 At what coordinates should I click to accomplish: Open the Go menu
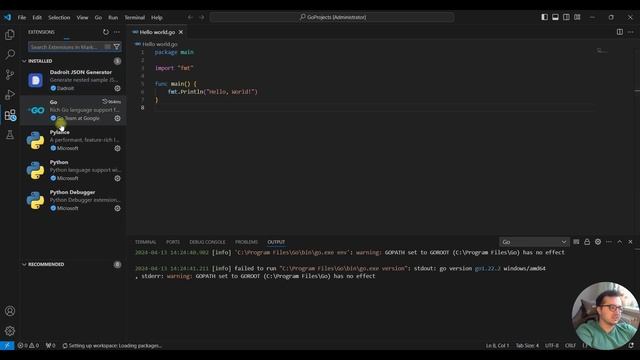point(98,18)
